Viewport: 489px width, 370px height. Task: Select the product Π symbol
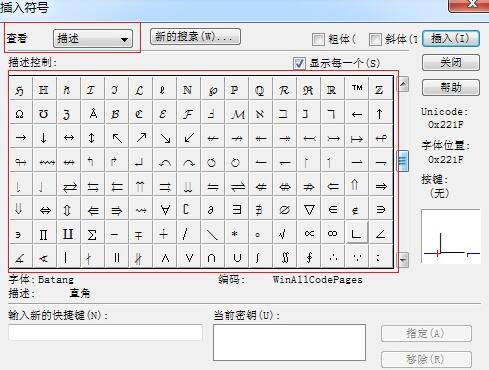click(x=44, y=235)
